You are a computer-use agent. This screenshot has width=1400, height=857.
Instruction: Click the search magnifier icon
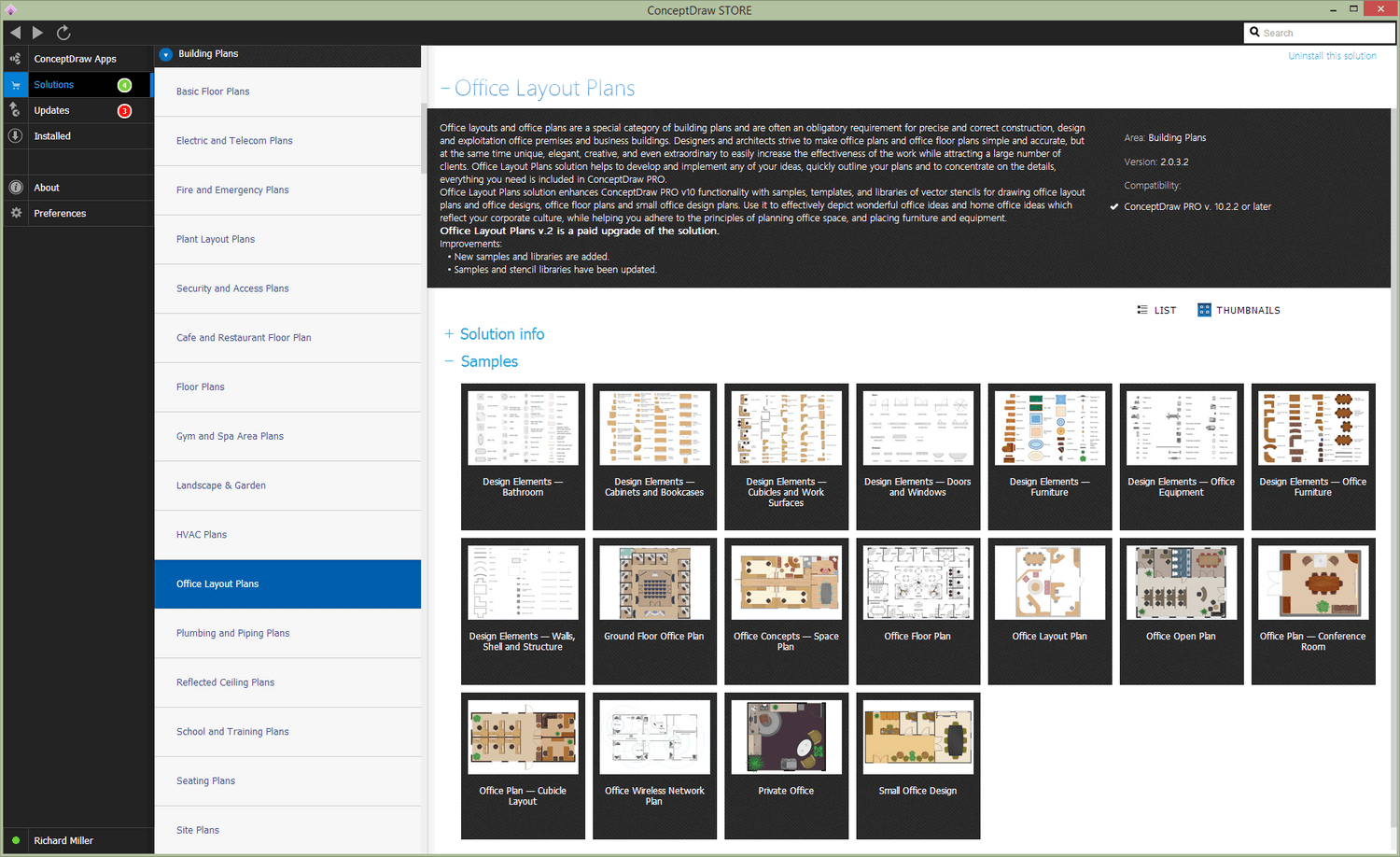click(1254, 33)
